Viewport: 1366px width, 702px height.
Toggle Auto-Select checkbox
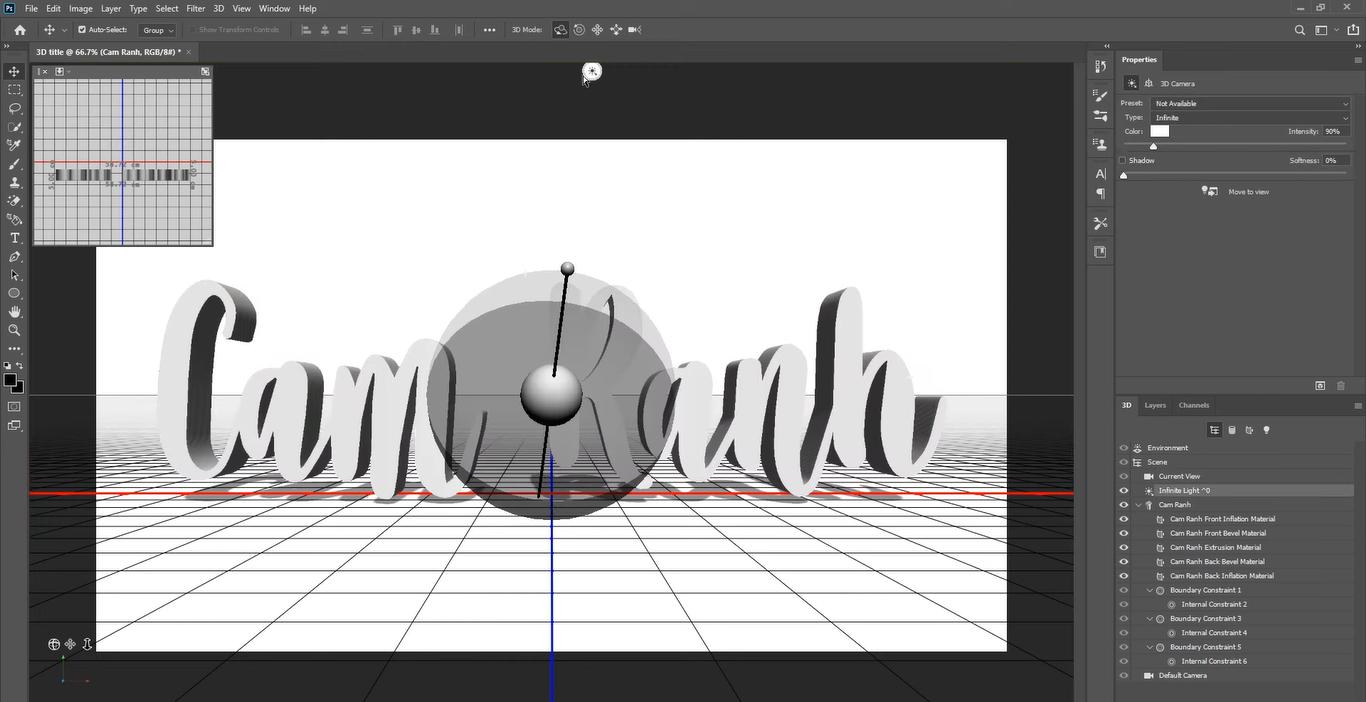pyautogui.click(x=82, y=30)
